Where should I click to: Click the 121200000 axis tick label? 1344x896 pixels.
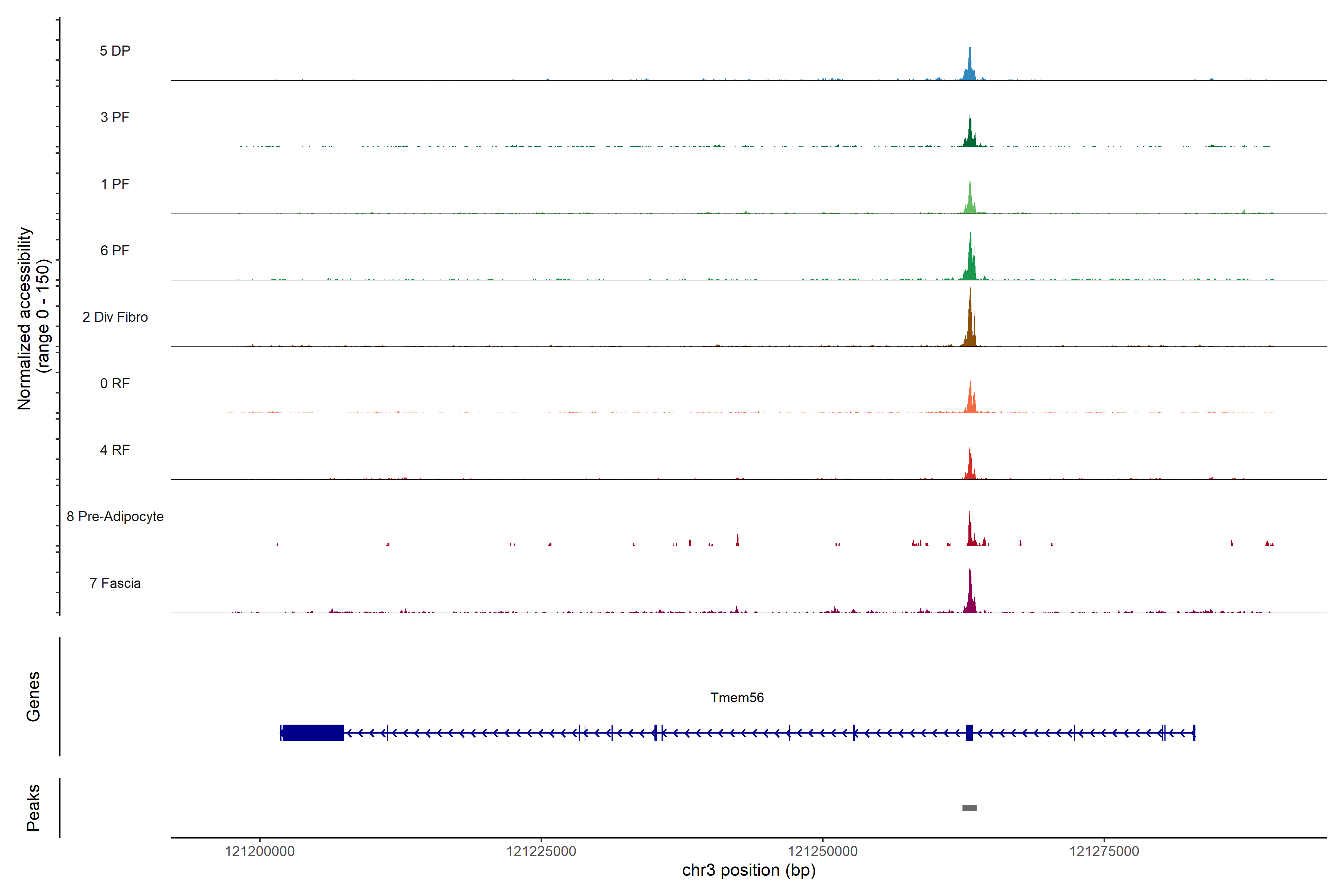[259, 852]
